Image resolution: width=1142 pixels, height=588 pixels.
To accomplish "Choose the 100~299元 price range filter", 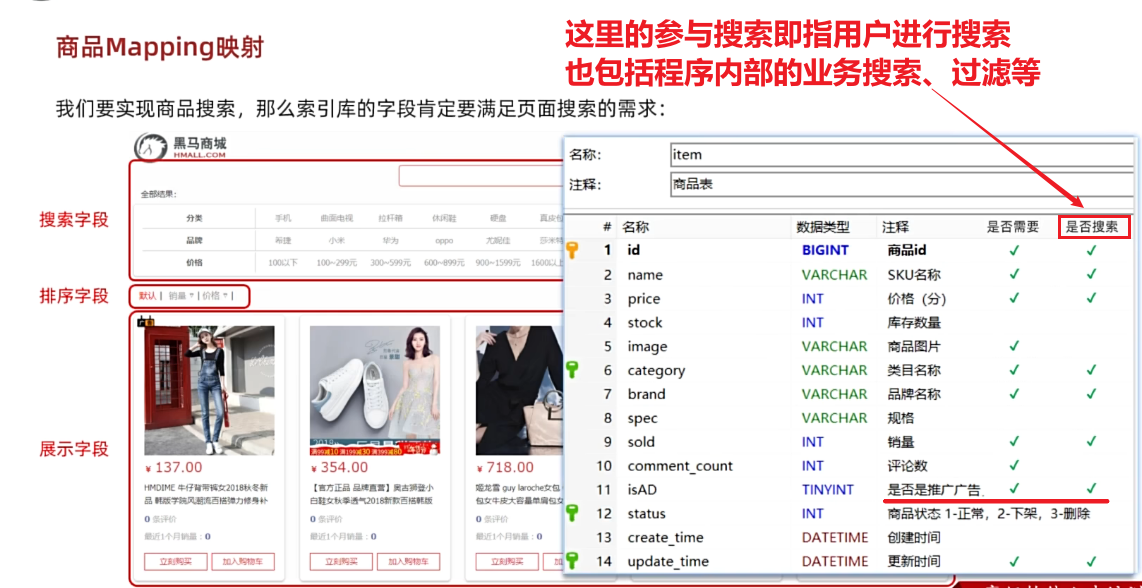I will [336, 262].
